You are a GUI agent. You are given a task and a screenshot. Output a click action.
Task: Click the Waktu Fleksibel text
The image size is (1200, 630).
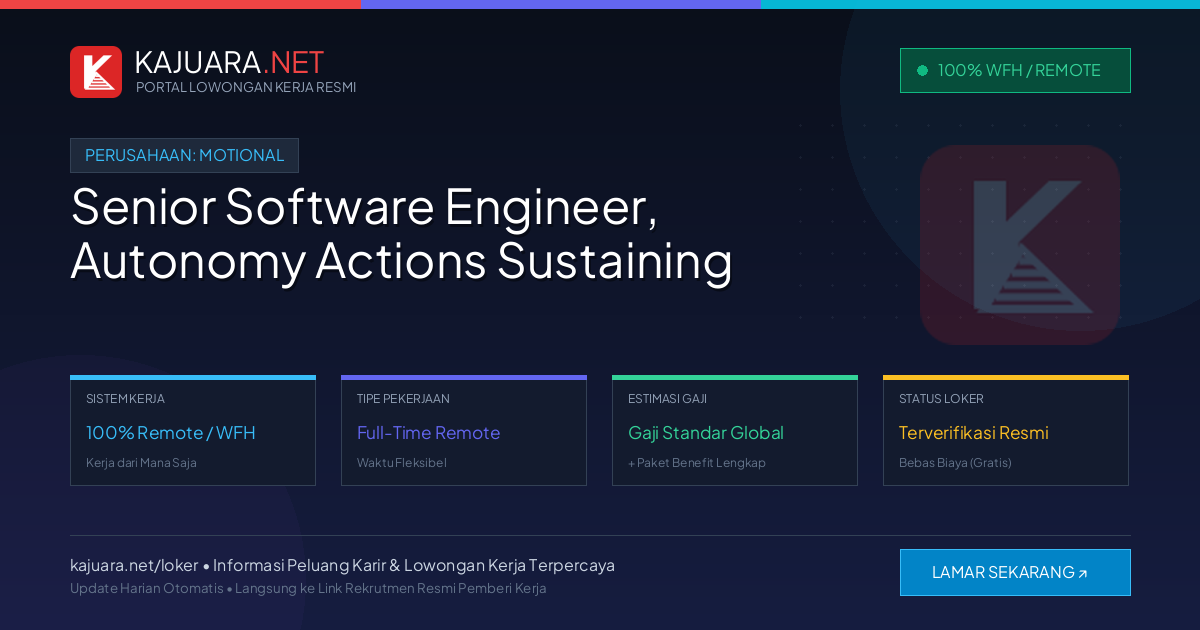402,463
